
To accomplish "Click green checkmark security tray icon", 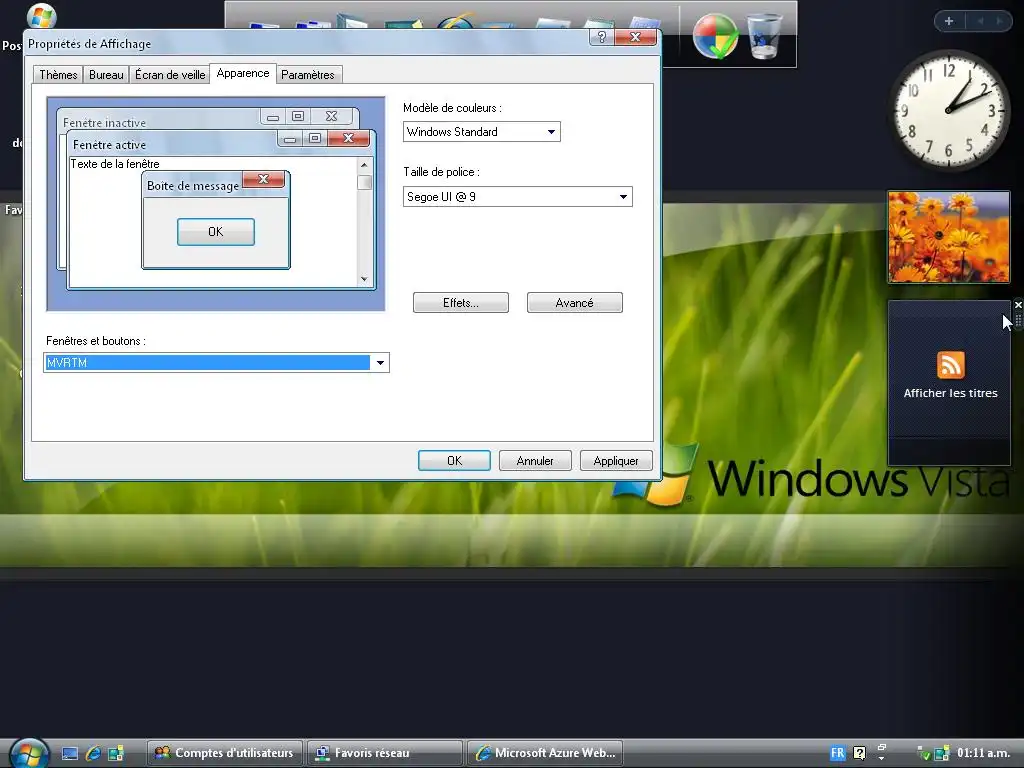I will (924, 754).
